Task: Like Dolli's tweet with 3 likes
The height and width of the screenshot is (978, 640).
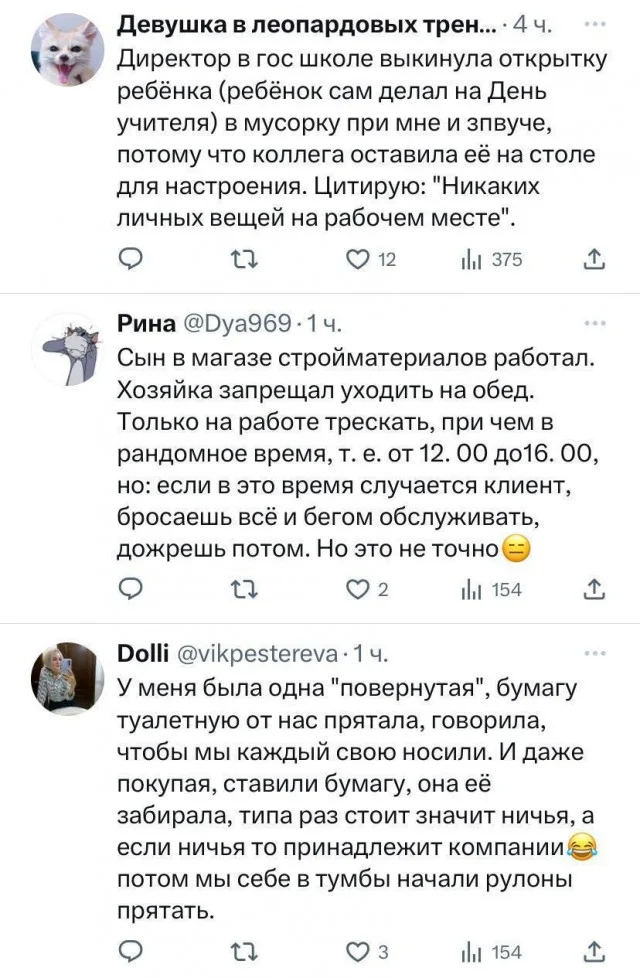Action: pyautogui.click(x=358, y=950)
